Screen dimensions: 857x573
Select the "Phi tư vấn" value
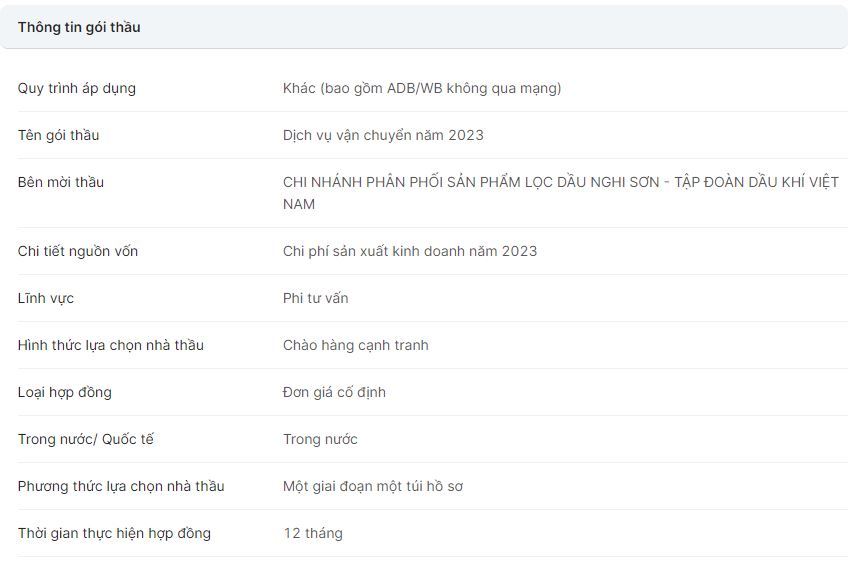coord(316,298)
